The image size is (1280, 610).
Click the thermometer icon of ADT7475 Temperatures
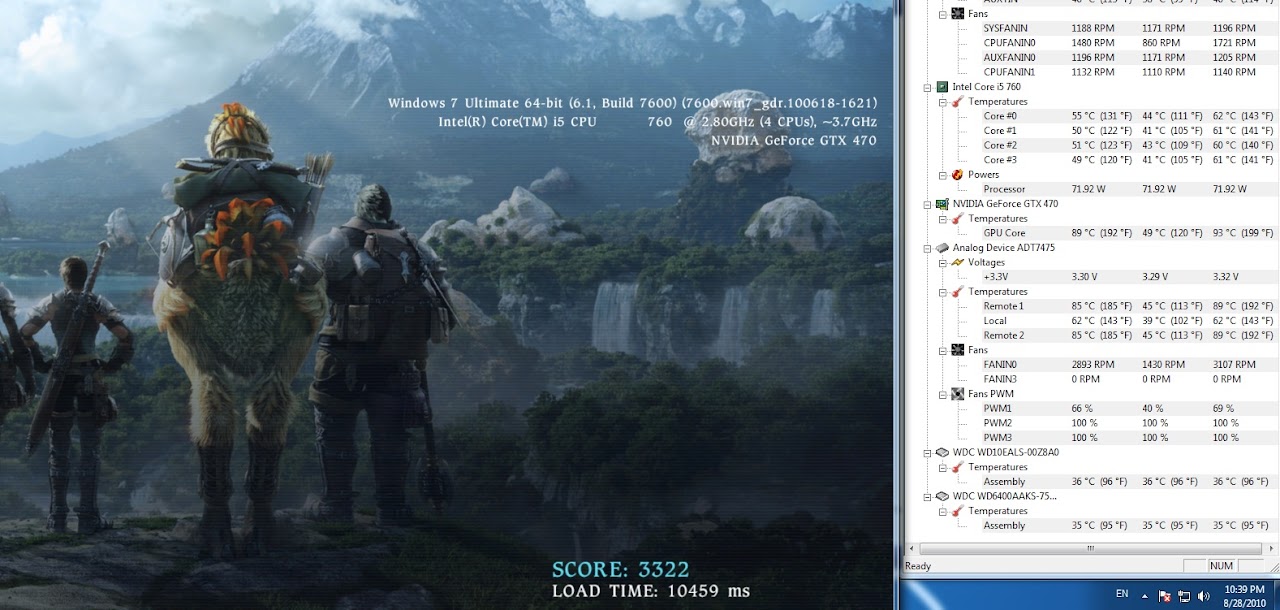pos(958,292)
